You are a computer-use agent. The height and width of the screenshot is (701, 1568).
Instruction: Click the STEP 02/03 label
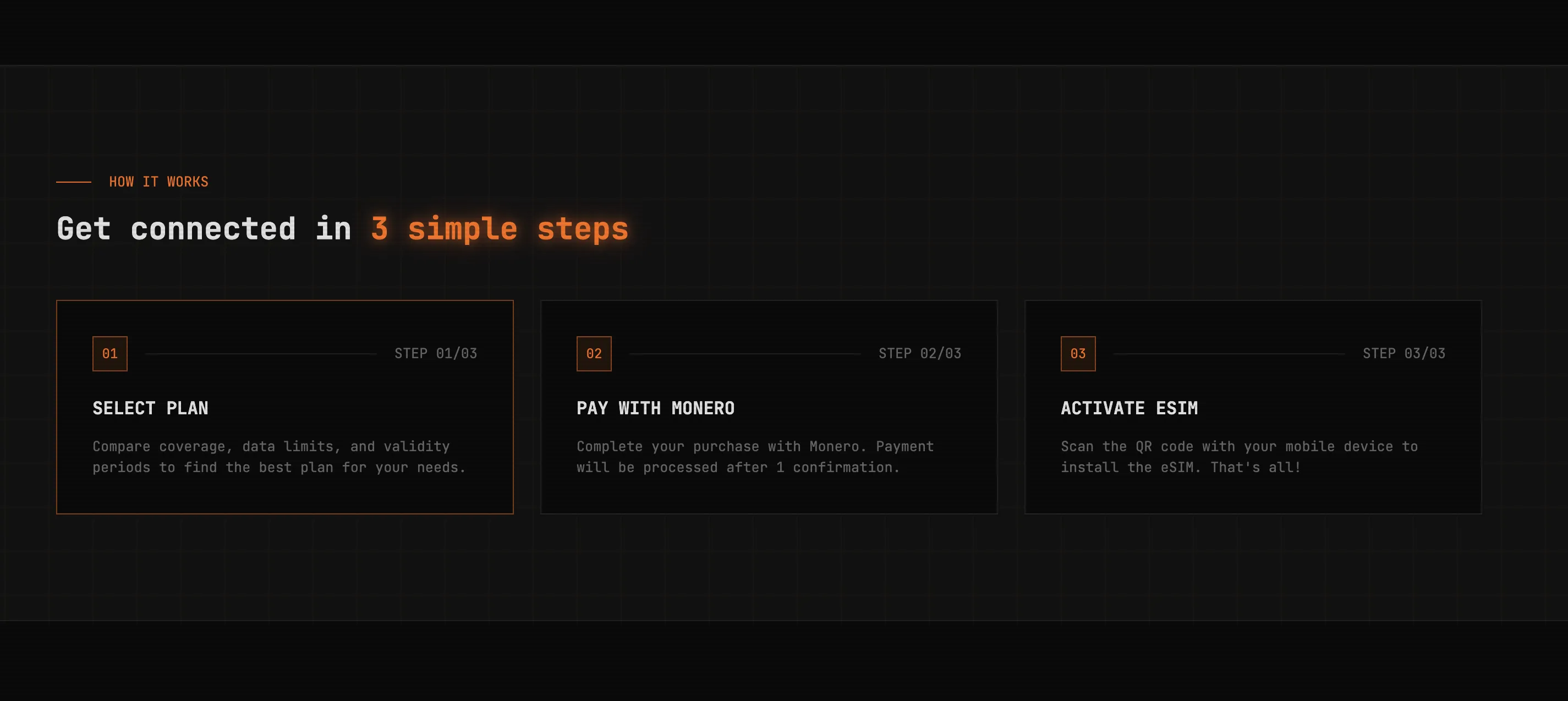click(920, 354)
